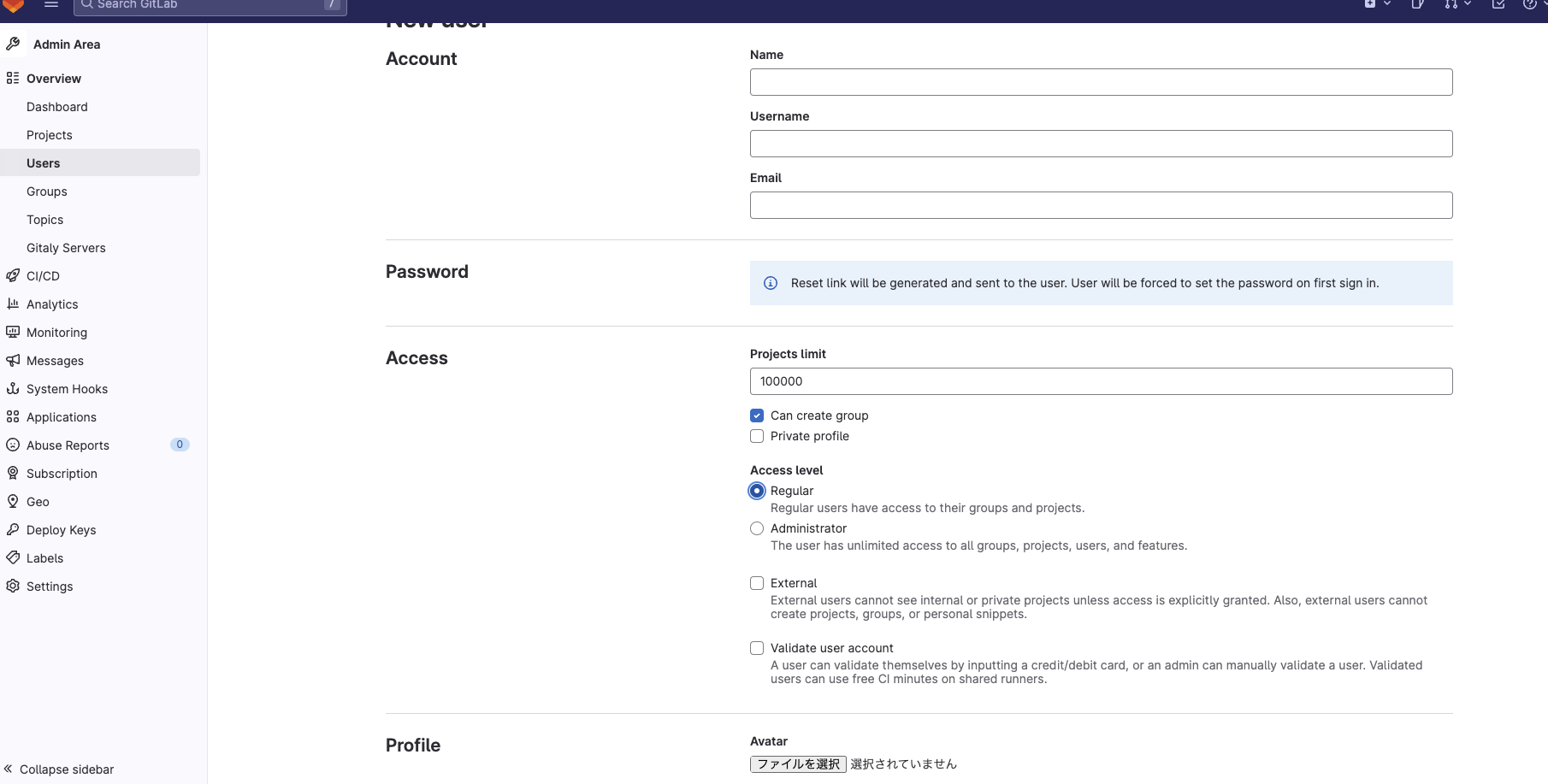Open the GitLab home logo
This screenshot has width=1548, height=784.
[x=12, y=5]
